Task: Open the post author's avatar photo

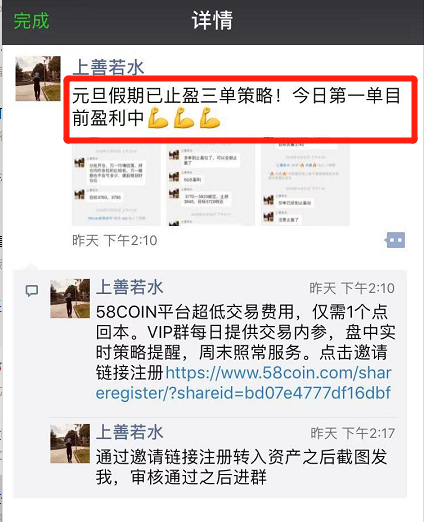Action: click(x=38, y=79)
